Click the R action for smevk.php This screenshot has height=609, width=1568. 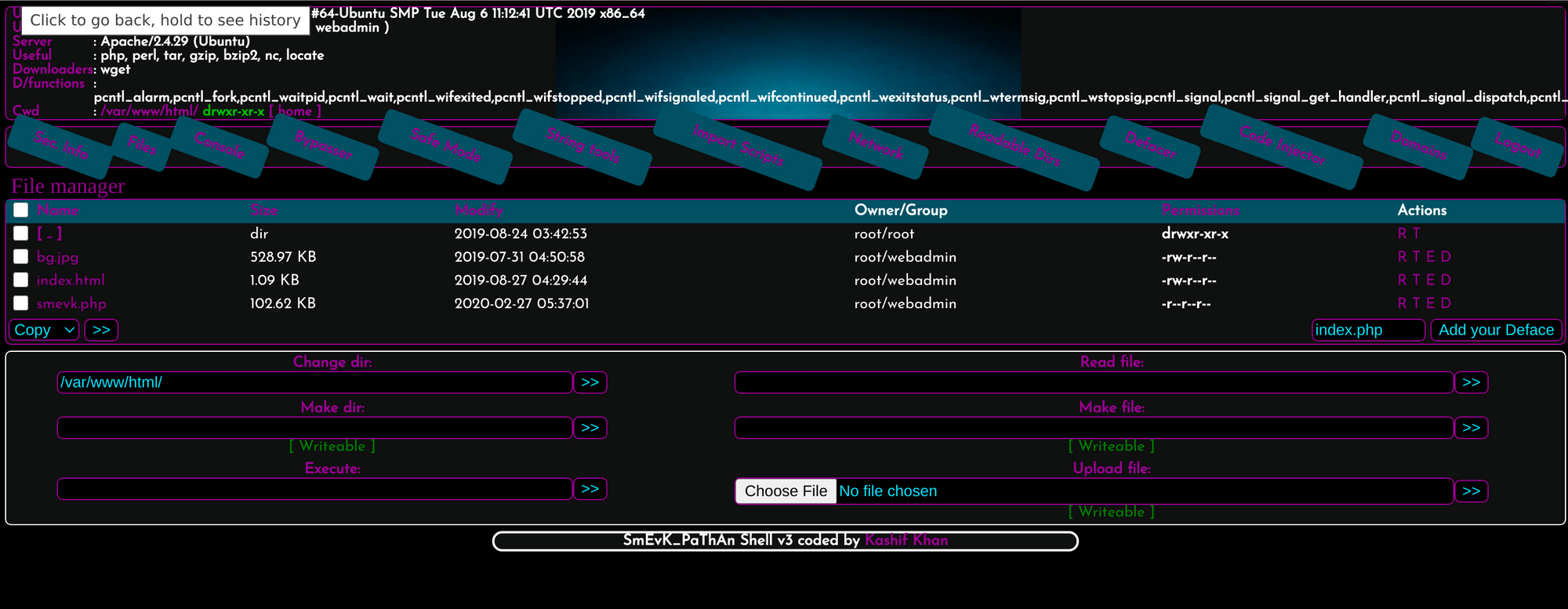[x=1402, y=303]
